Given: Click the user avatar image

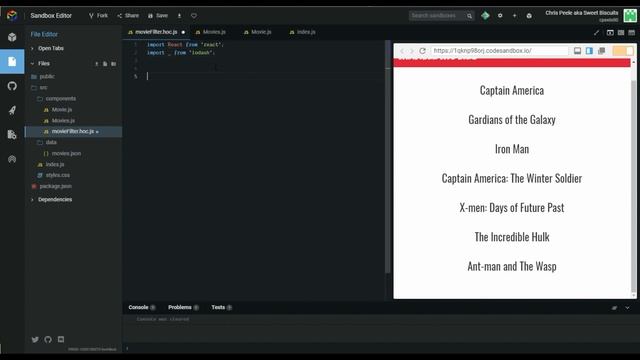Looking at the screenshot, I should (630, 16).
